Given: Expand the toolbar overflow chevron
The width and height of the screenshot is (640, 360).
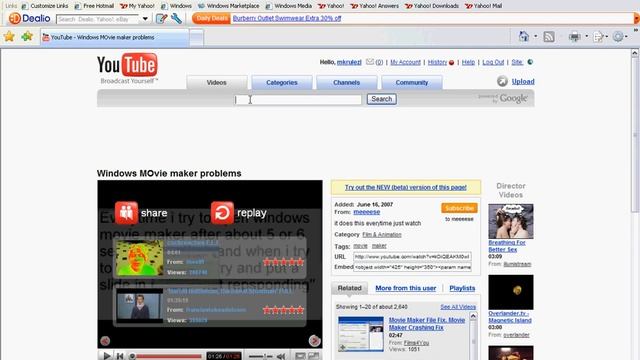Looking at the screenshot, I should point(636,29).
